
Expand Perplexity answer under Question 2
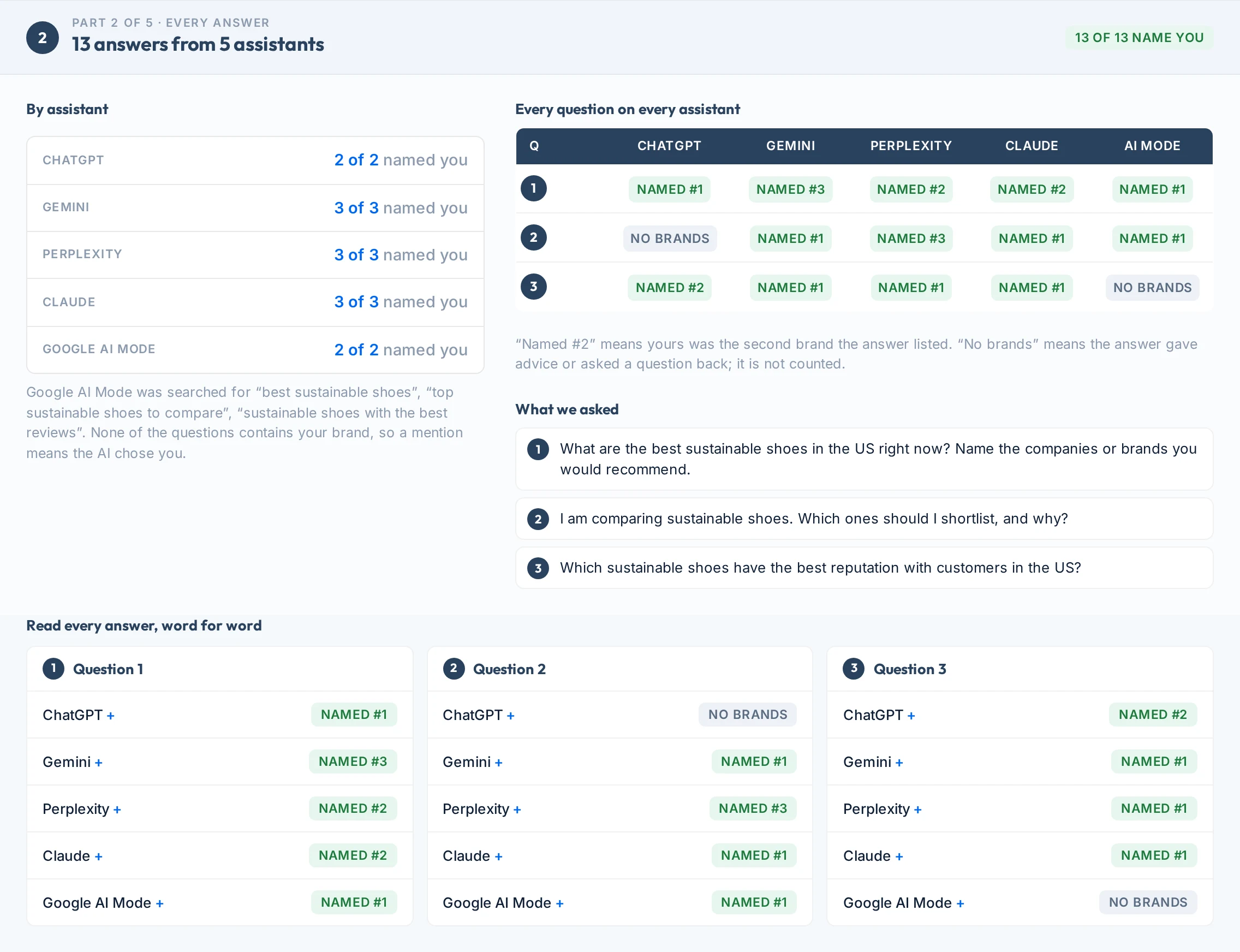click(x=619, y=809)
